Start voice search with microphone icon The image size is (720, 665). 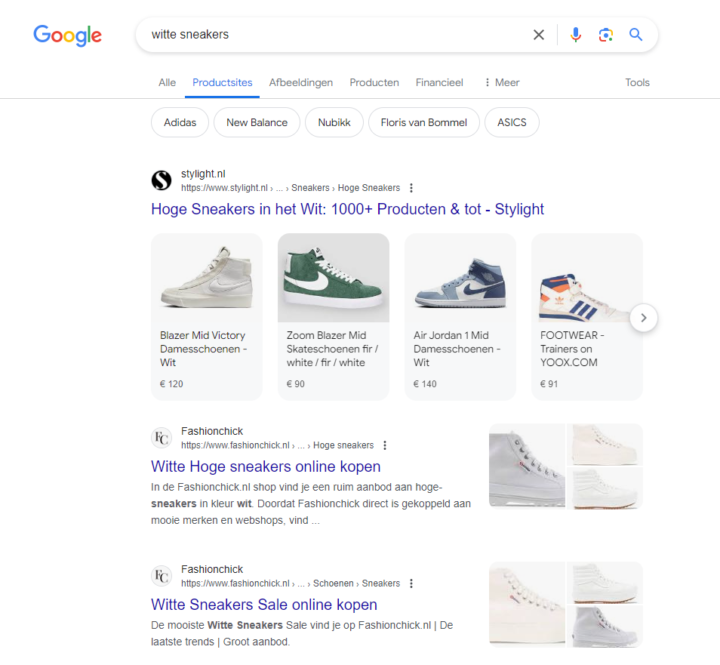(575, 34)
